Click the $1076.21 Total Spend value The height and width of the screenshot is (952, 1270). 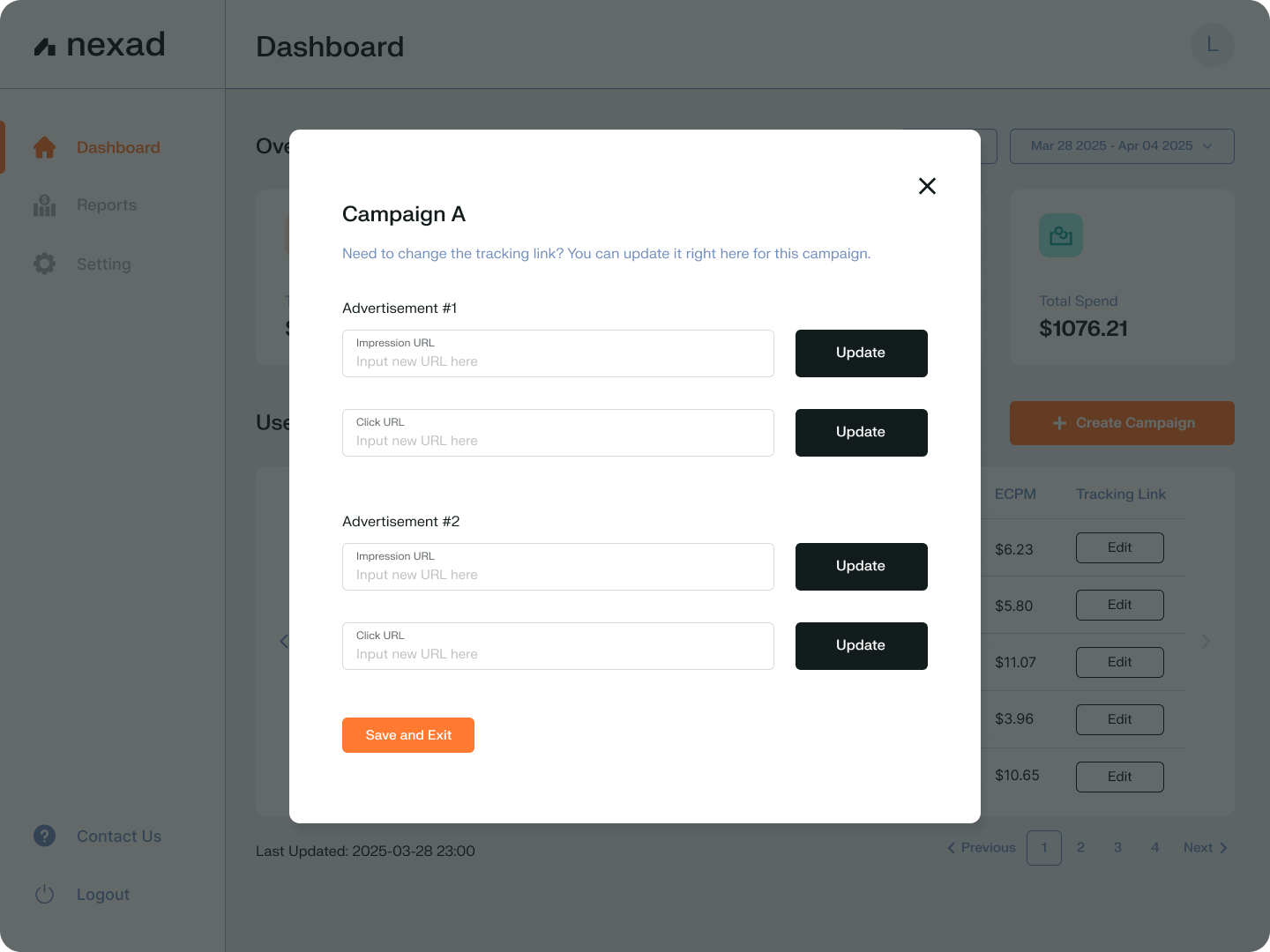[1084, 329]
